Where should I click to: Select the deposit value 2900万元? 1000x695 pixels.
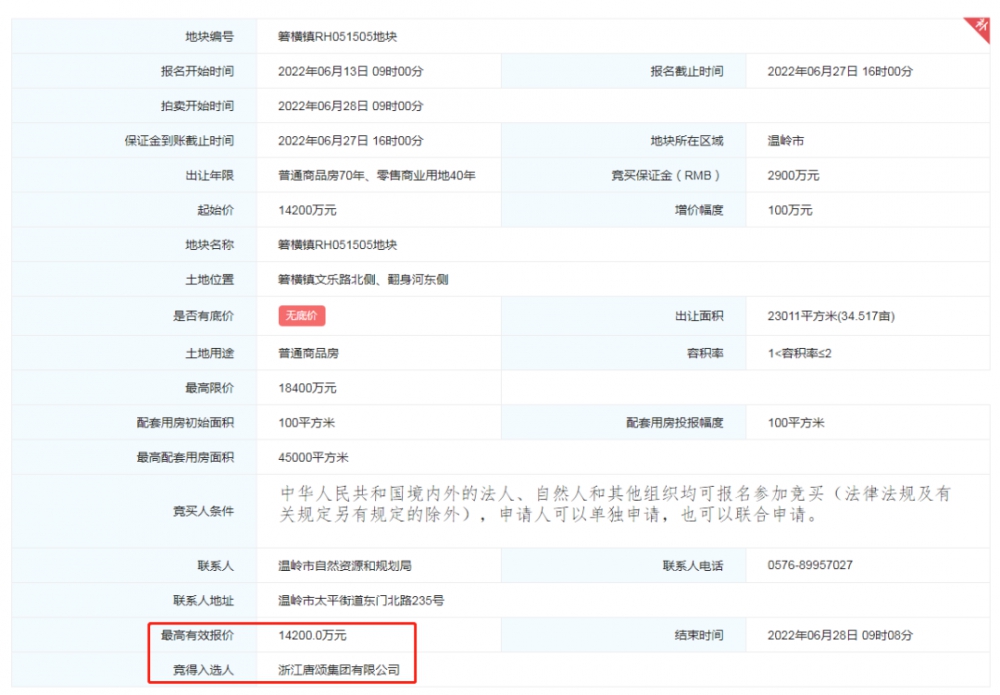tap(793, 175)
